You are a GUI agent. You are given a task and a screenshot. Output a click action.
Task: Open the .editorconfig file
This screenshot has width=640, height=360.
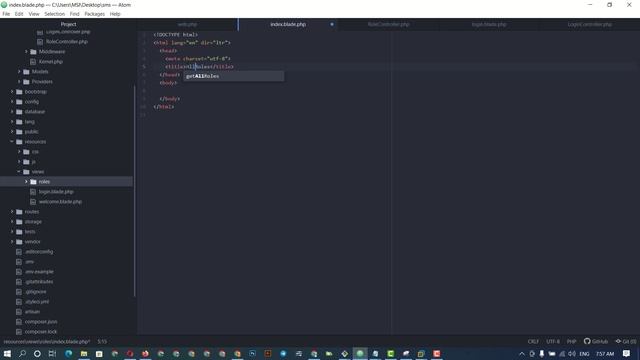[x=39, y=252]
